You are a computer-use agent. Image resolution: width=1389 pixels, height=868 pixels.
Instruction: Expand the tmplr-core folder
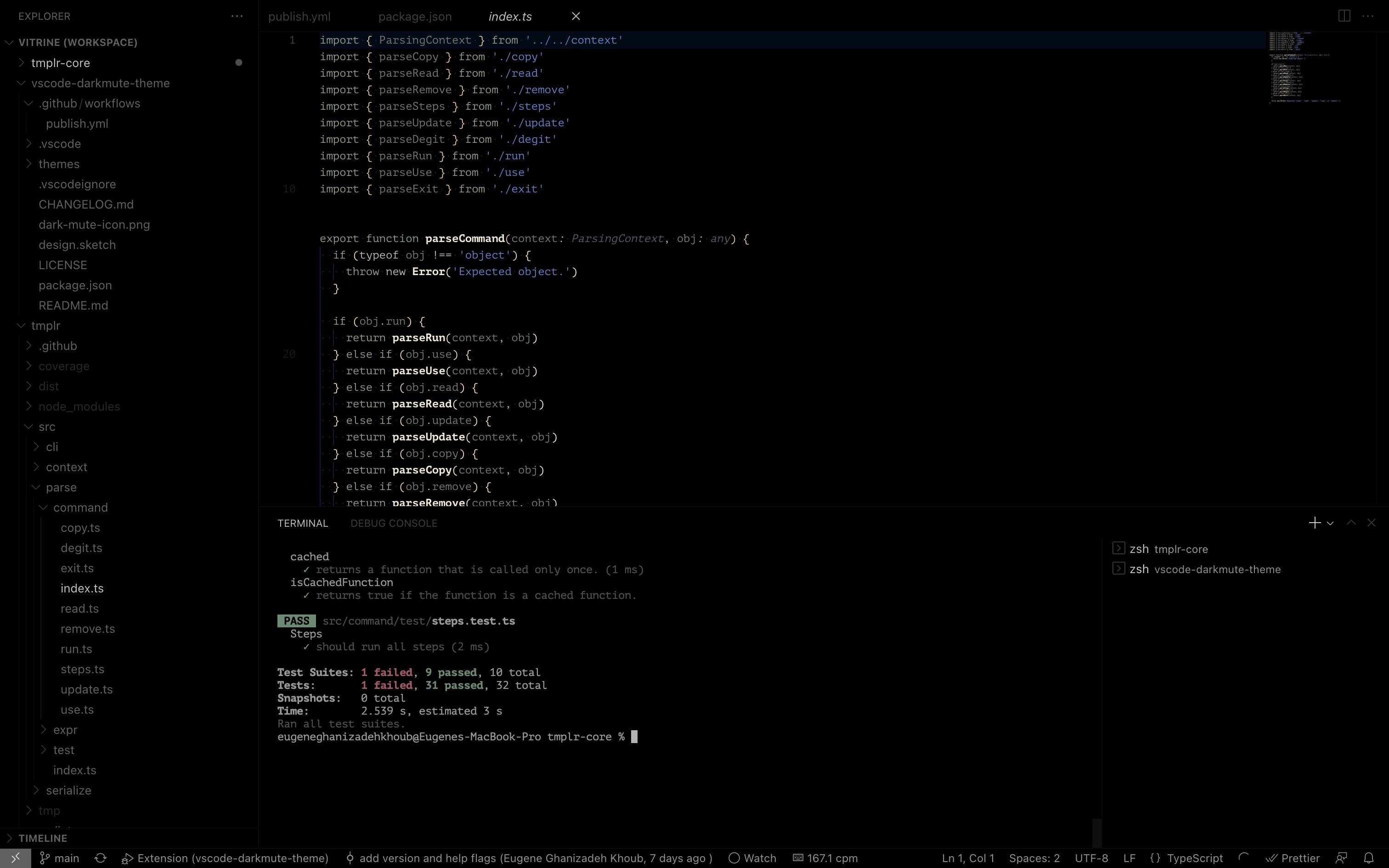point(60,62)
